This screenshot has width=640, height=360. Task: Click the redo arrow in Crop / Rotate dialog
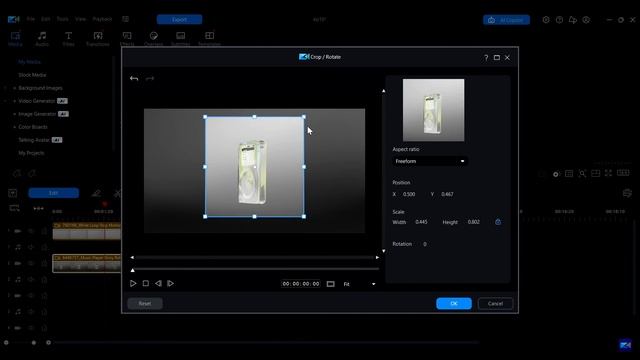coord(150,78)
